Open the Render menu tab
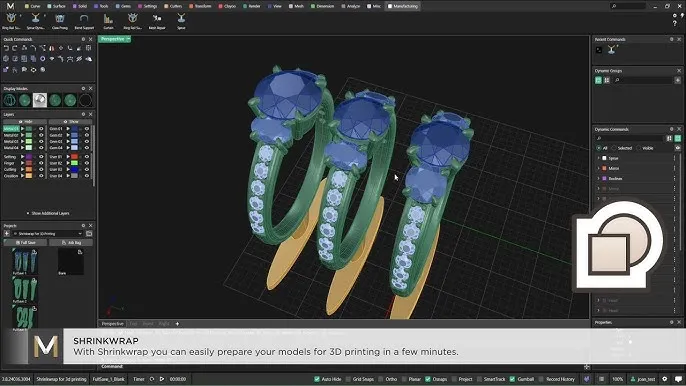Screen dimensions: 686x386 [252, 6]
